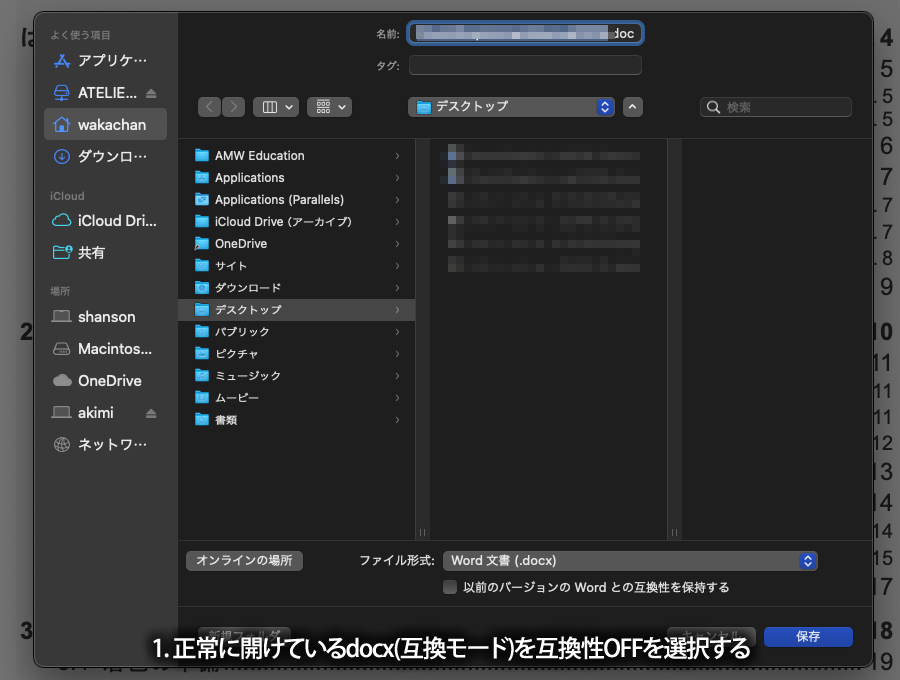Click the オンラインの場所 button
Viewport: 900px width, 680px height.
pos(244,561)
